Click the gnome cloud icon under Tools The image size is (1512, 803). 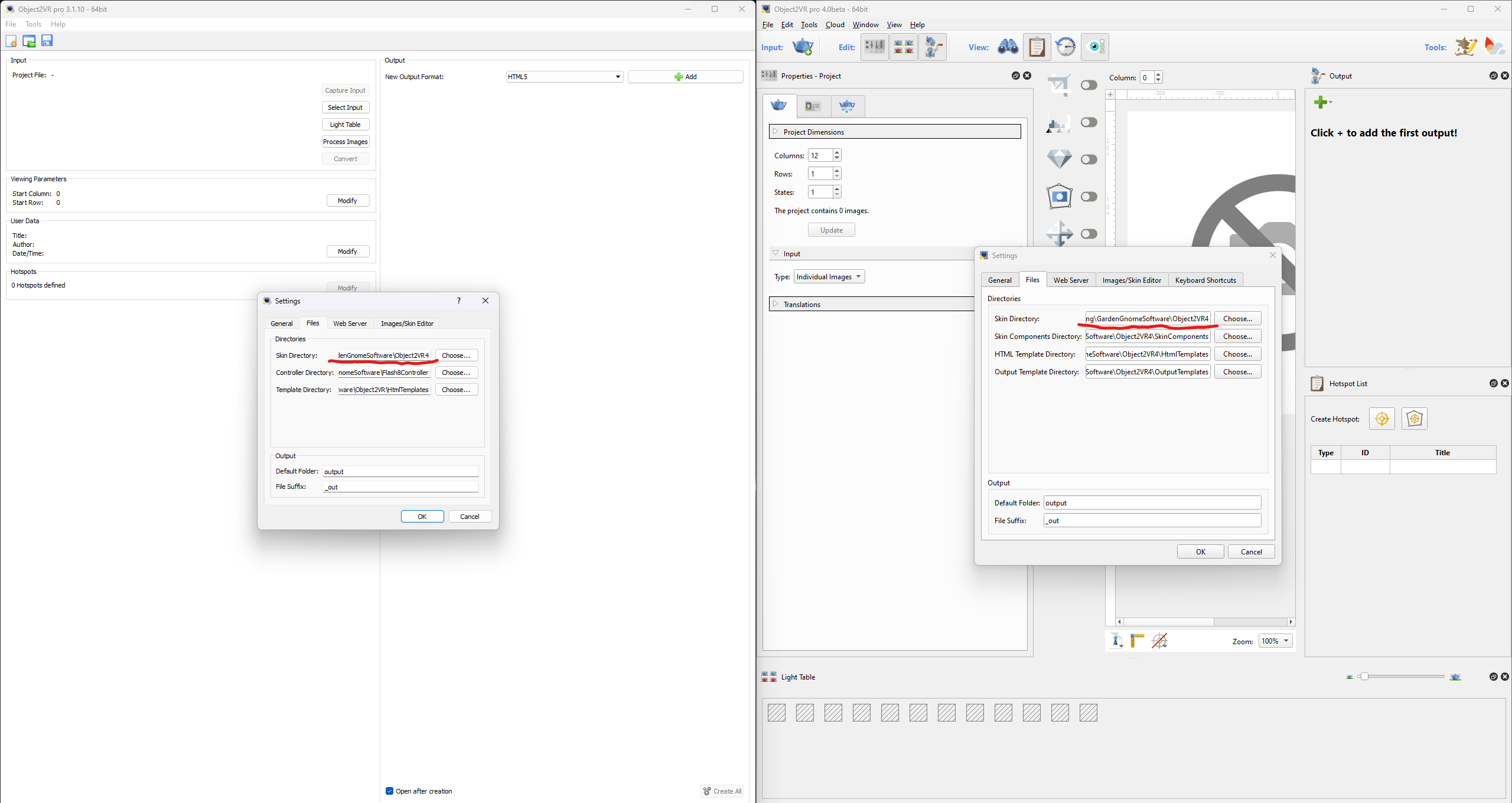tap(1495, 47)
